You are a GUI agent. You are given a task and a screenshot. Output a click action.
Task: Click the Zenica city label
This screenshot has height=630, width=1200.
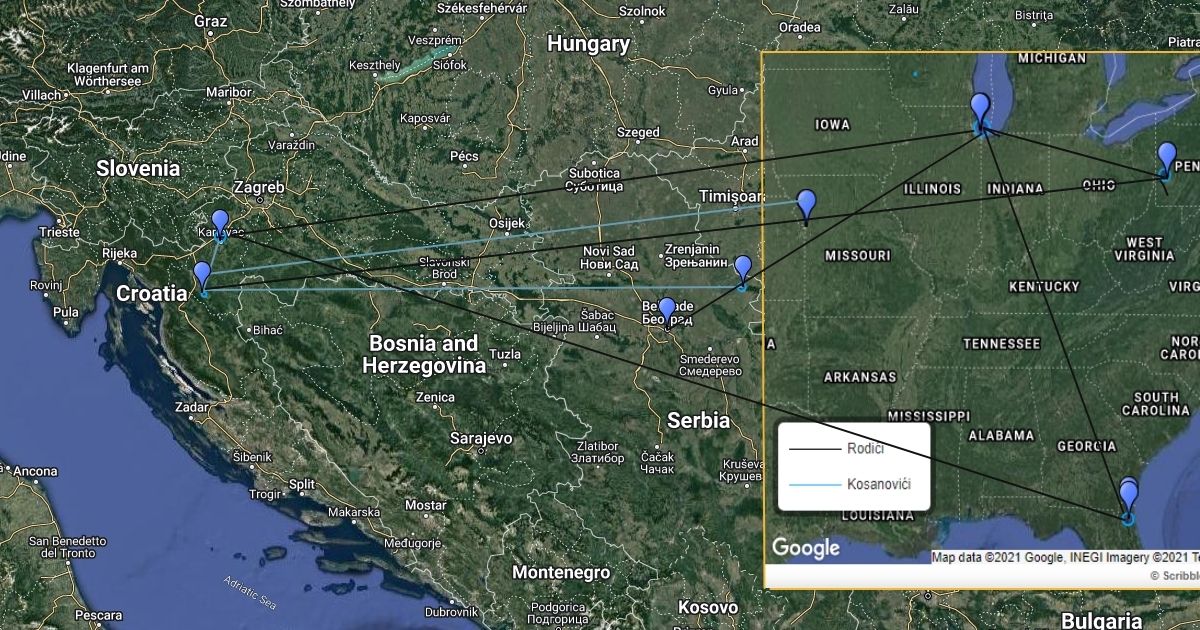click(435, 397)
